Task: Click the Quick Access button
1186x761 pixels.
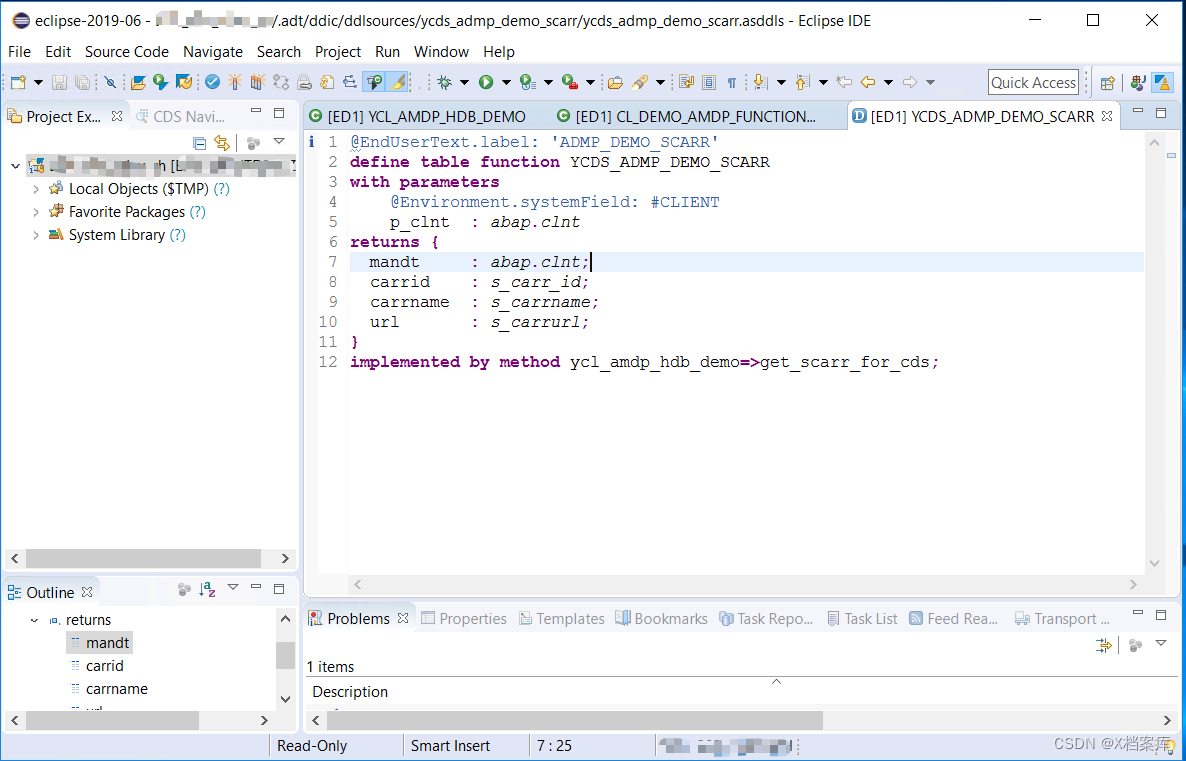Action: click(x=1033, y=81)
